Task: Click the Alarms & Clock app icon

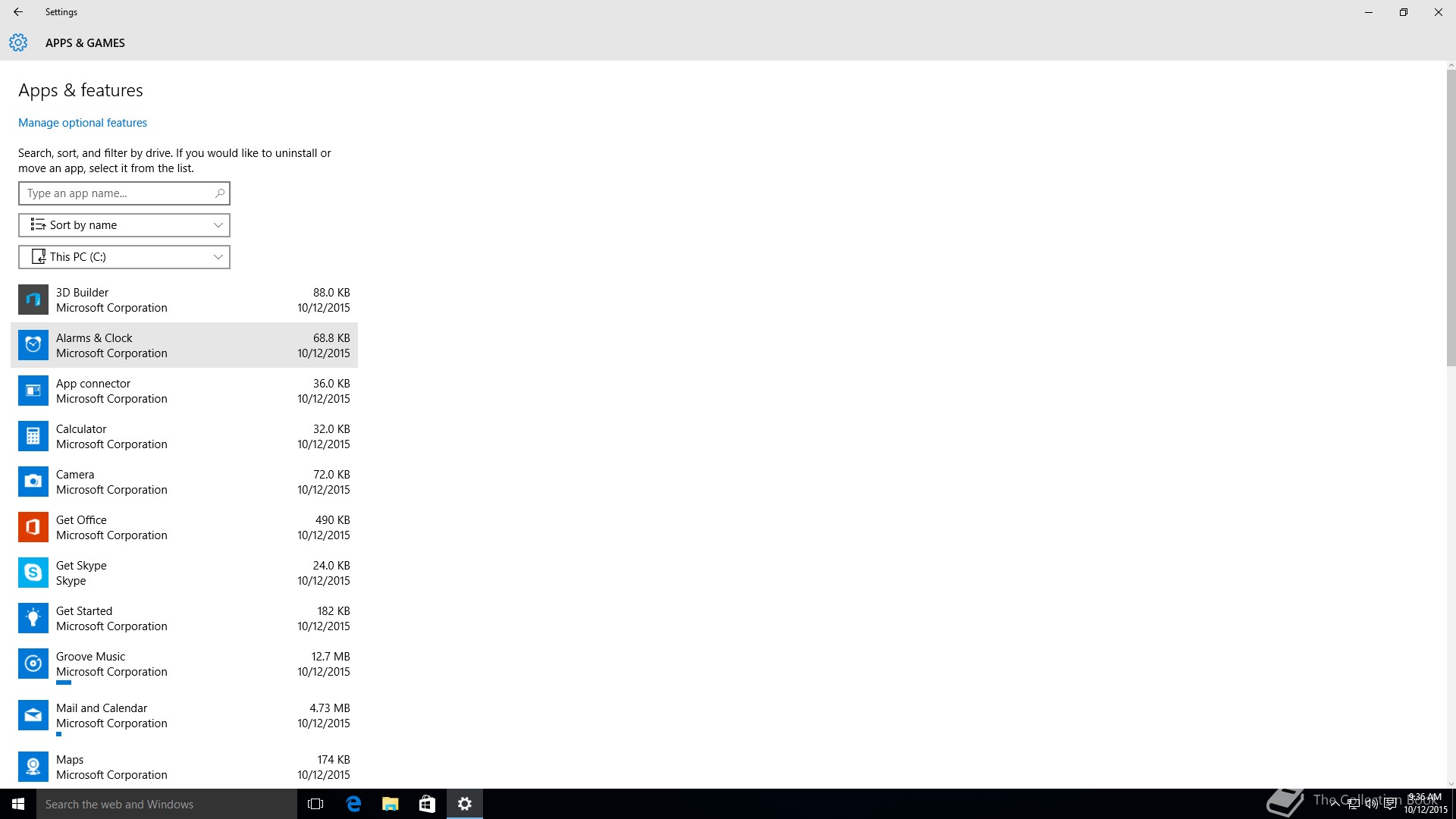Action: (x=33, y=345)
